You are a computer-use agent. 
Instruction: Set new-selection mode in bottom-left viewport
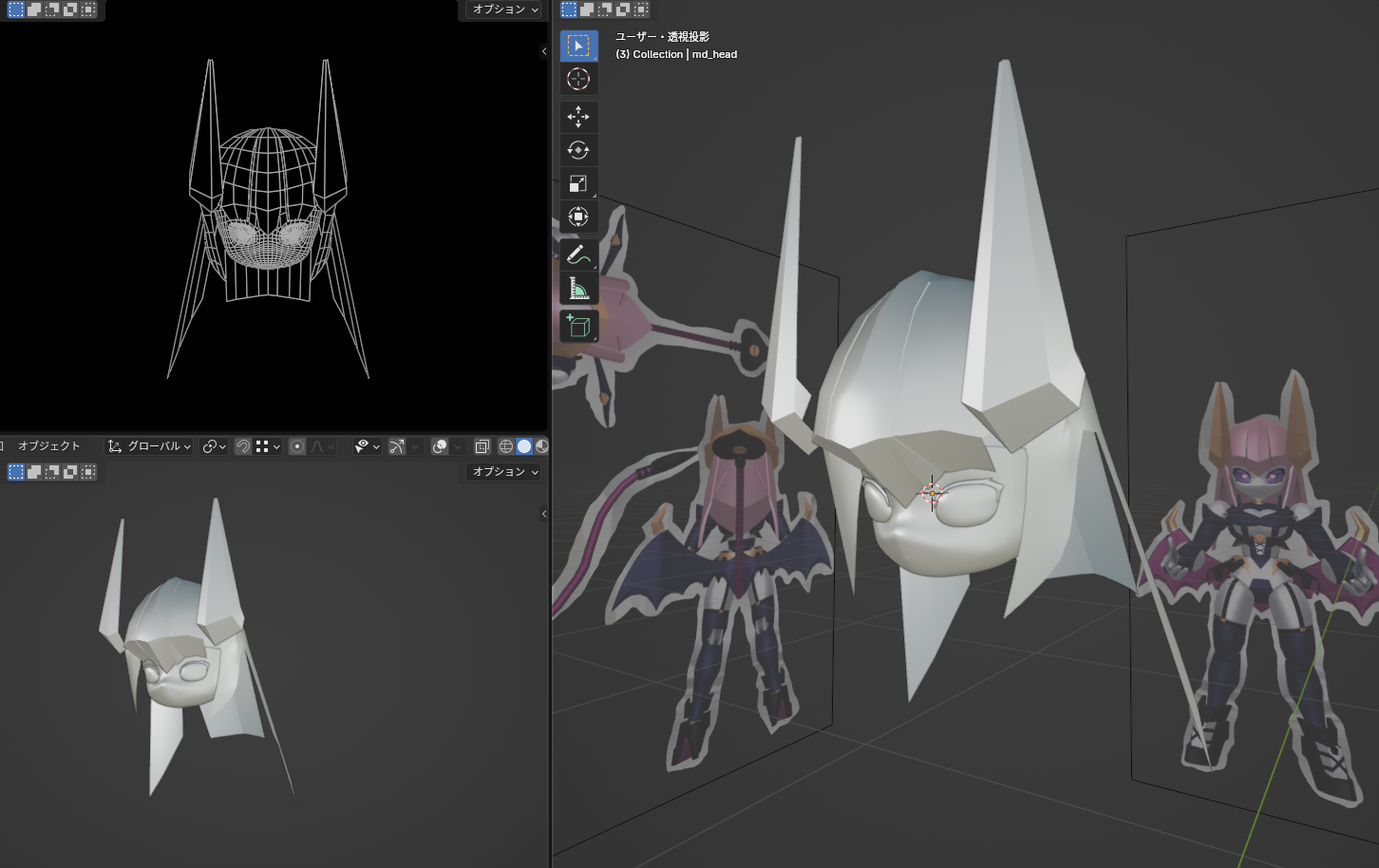[16, 472]
